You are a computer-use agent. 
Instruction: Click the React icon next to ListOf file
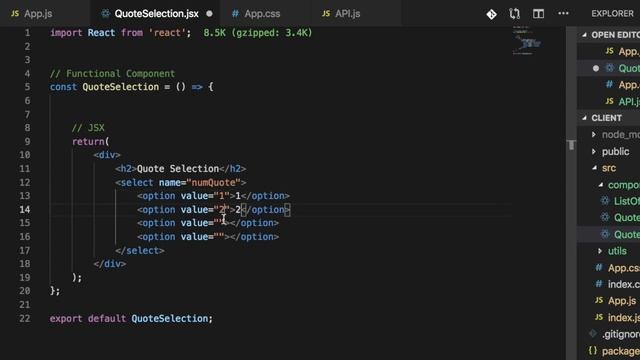(605, 201)
